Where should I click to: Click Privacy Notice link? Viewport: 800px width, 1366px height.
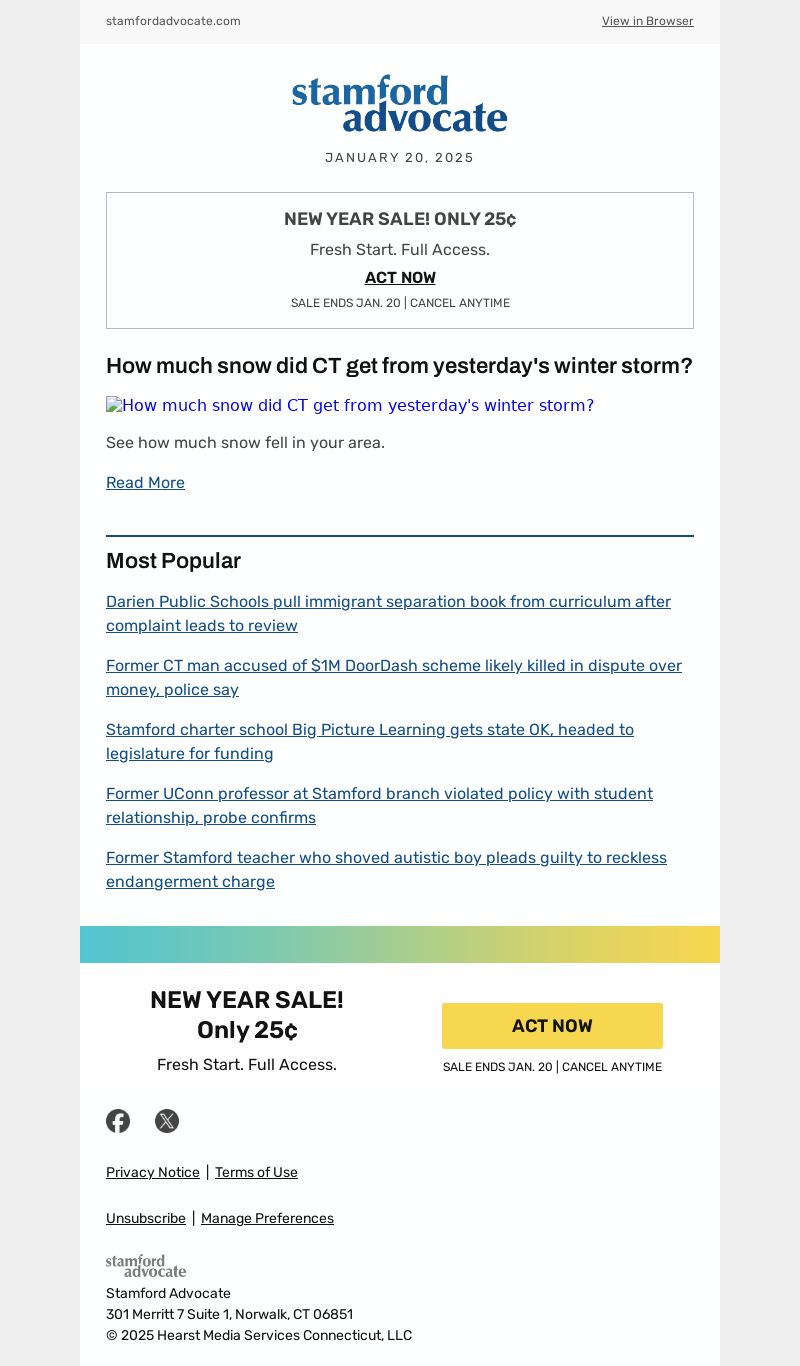click(x=153, y=1172)
